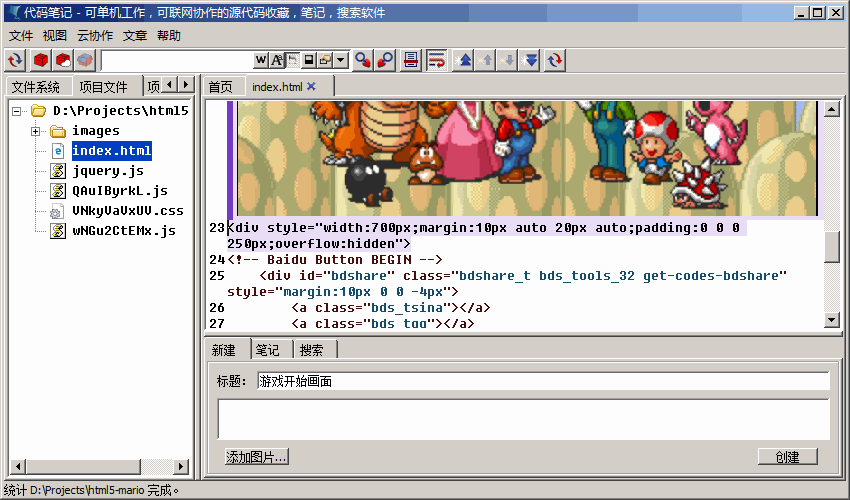Click the editor scrollbar down arrow
Viewport: 850px width, 500px height.
tap(832, 320)
